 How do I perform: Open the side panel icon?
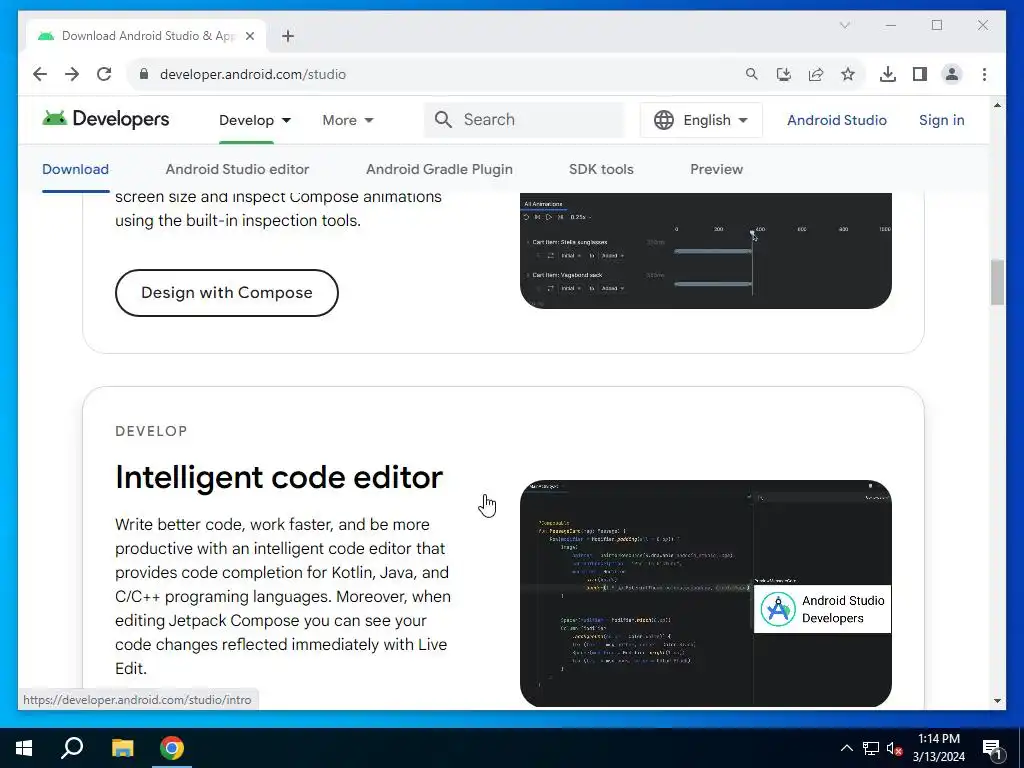[920, 74]
